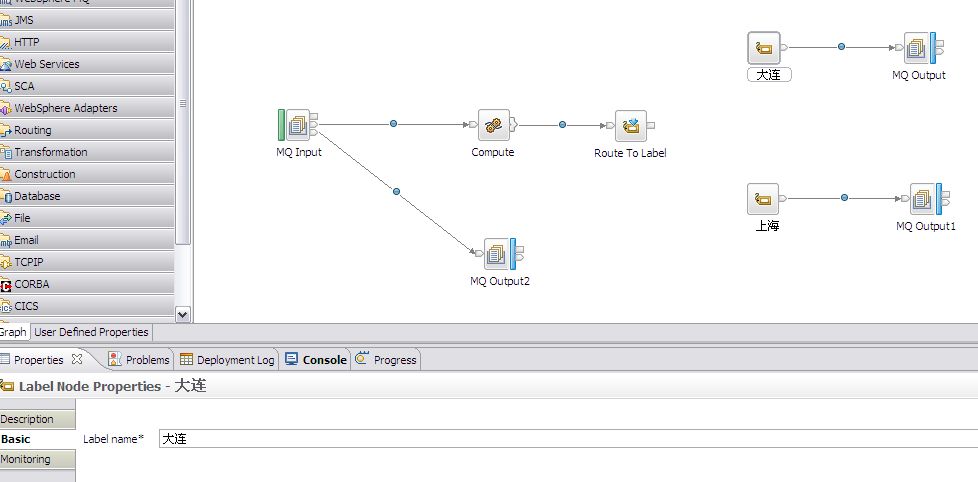Expand the SCA palette drawer
The image size is (978, 482).
pos(87,86)
